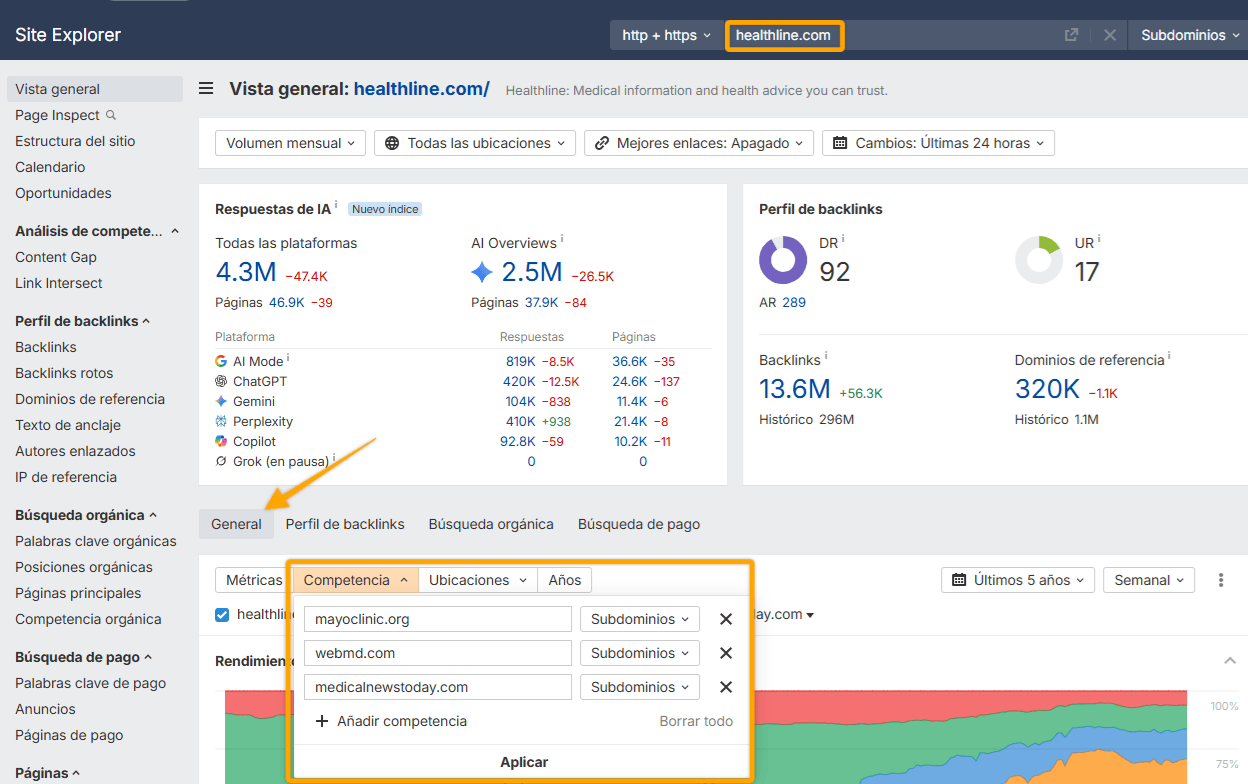Click the Page Inspect magnifier icon
This screenshot has width=1248, height=784.
tap(111, 115)
